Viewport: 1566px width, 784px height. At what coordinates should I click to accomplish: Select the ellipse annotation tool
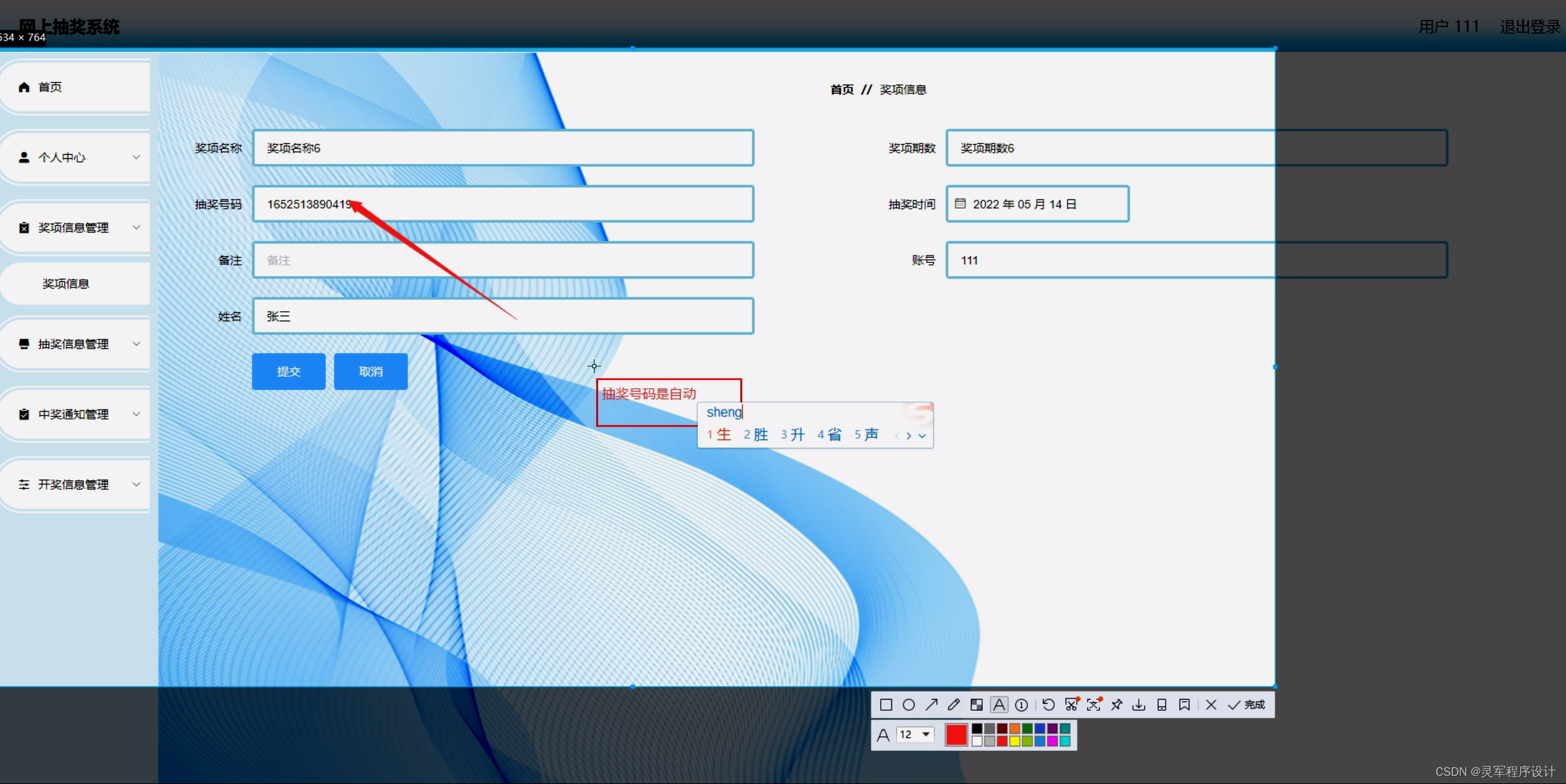(908, 705)
